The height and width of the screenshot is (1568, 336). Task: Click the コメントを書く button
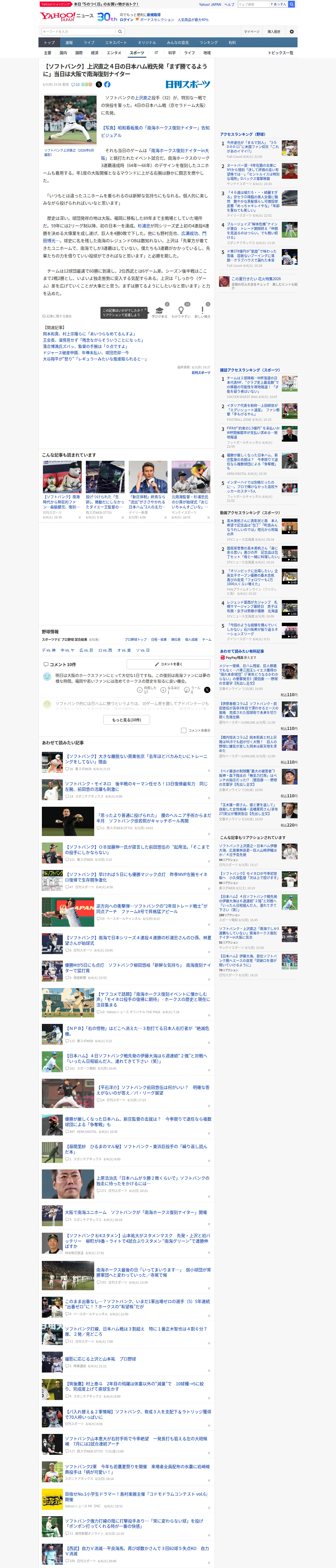pyautogui.click(x=168, y=664)
